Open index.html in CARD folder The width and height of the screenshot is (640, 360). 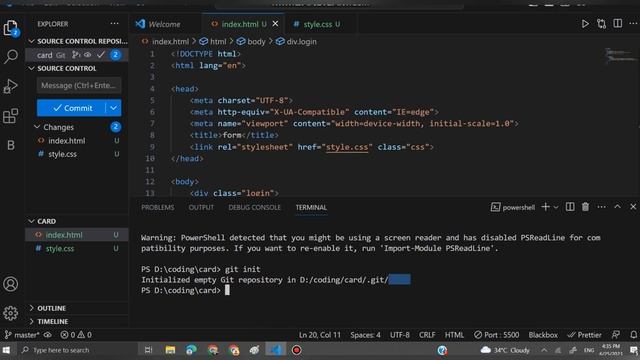[77, 235]
